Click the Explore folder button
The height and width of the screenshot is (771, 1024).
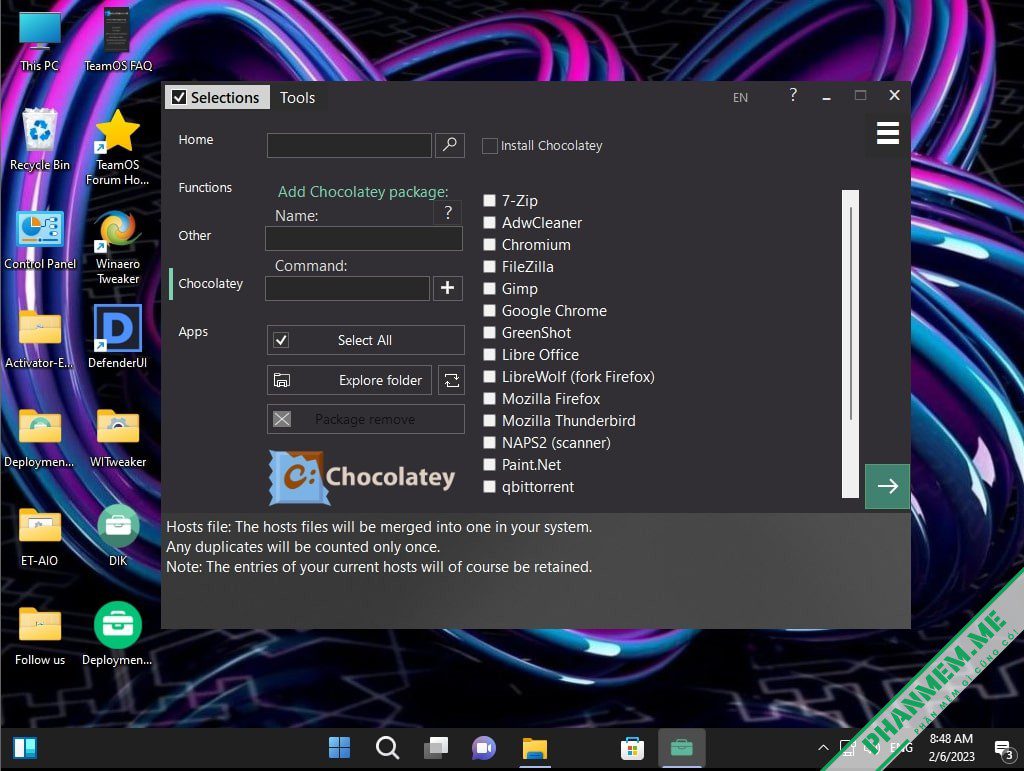349,380
